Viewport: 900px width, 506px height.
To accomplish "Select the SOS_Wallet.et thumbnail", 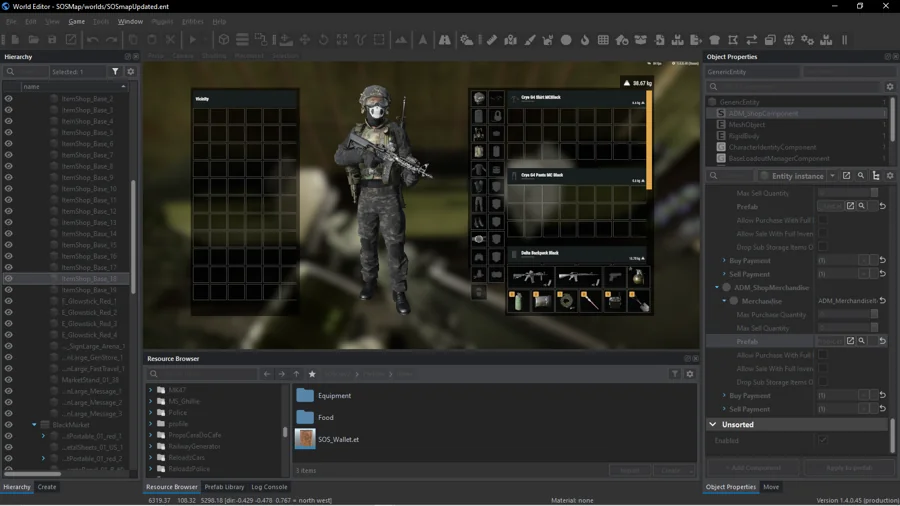I will coord(305,439).
